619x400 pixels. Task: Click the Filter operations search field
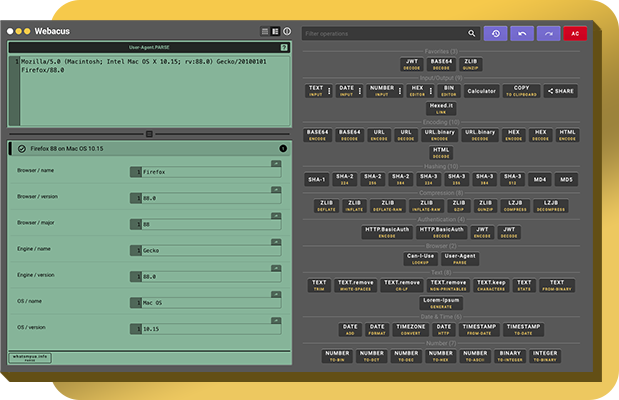click(x=383, y=34)
